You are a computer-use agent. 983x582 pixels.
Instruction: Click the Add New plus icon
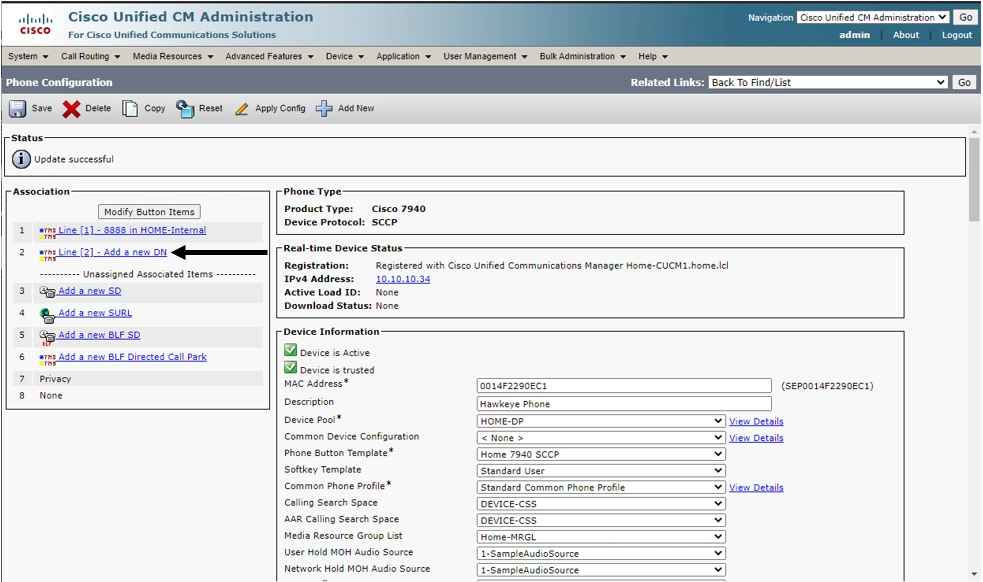[x=324, y=108]
